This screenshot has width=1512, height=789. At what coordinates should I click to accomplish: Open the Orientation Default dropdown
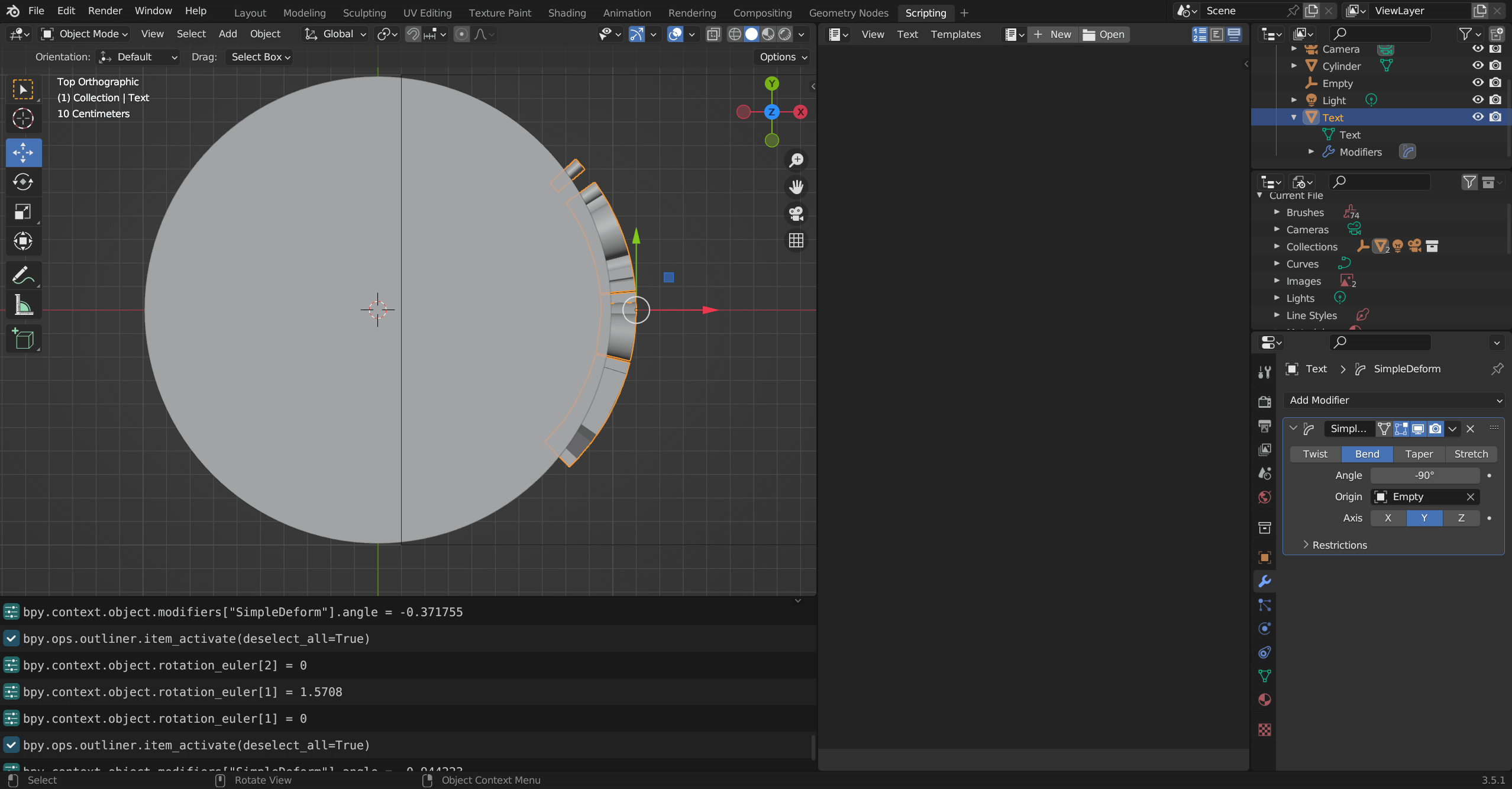pos(137,57)
